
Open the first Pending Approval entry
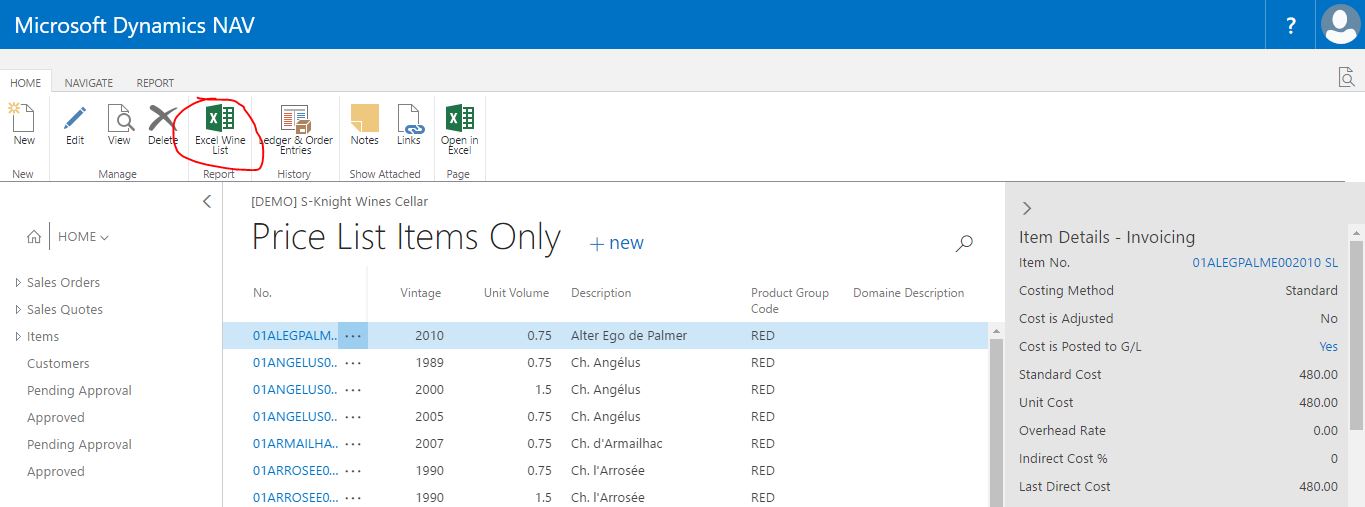point(79,390)
